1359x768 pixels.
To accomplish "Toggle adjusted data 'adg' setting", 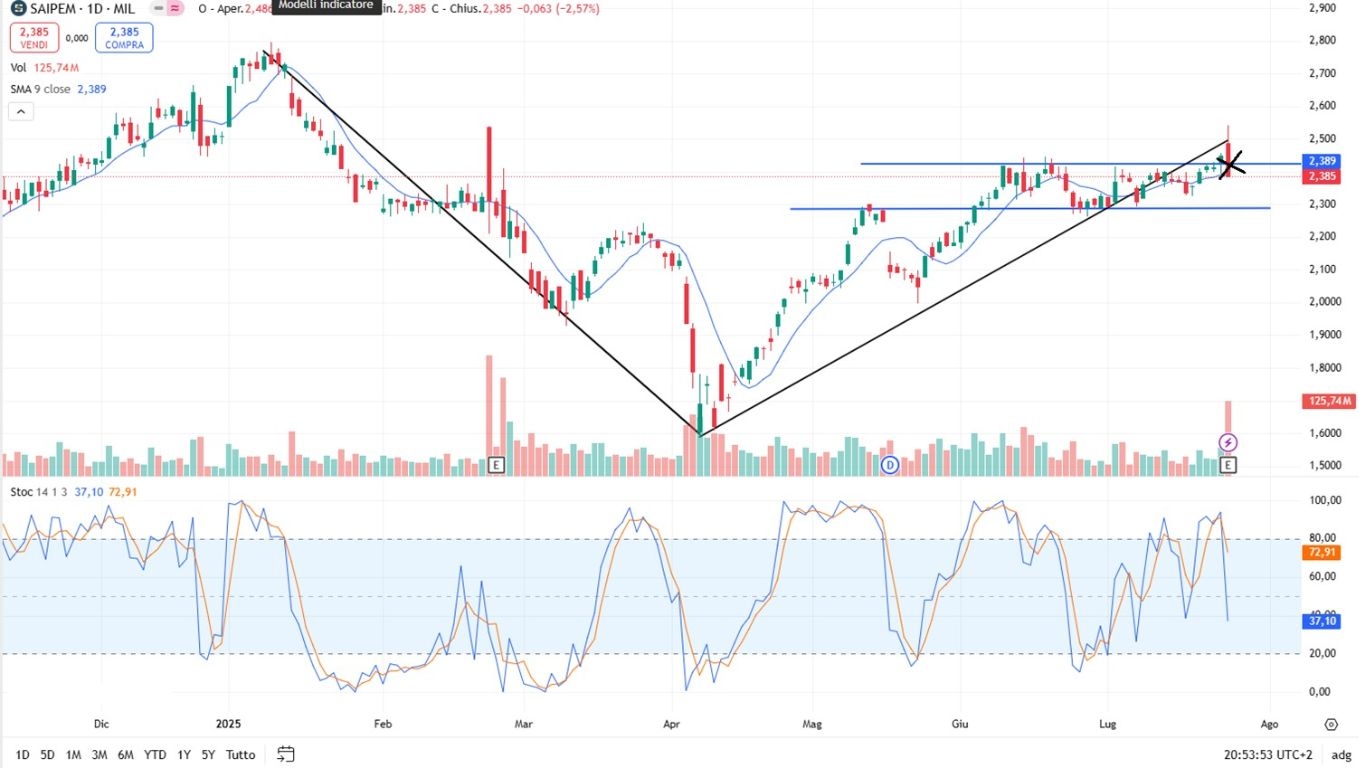I will click(1341, 754).
